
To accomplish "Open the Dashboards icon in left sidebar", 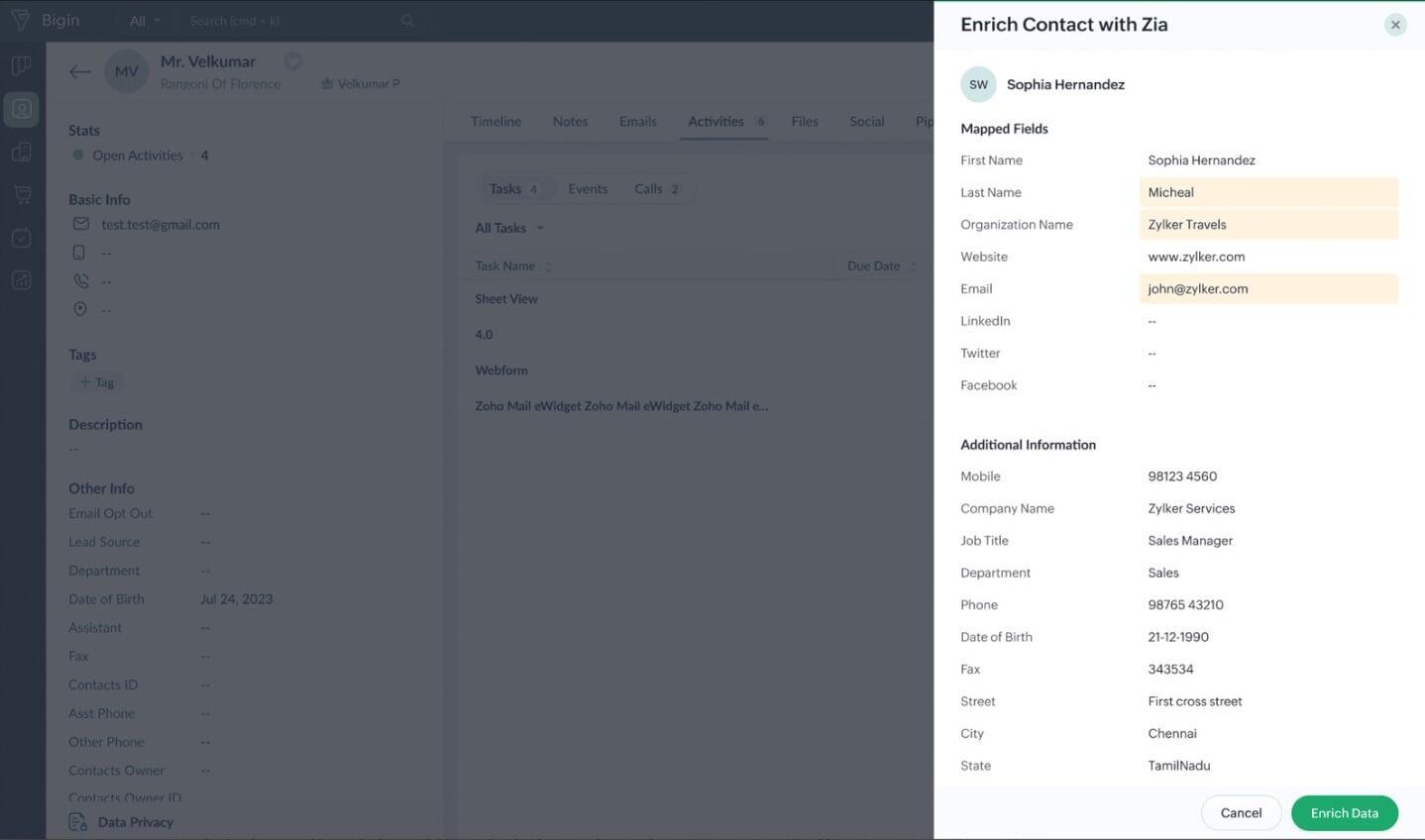I will (x=21, y=280).
